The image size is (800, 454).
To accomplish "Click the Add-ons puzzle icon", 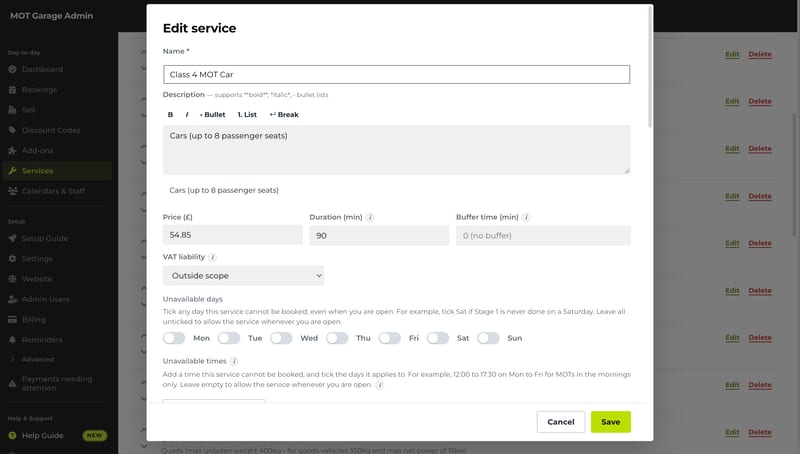I will click(x=12, y=151).
